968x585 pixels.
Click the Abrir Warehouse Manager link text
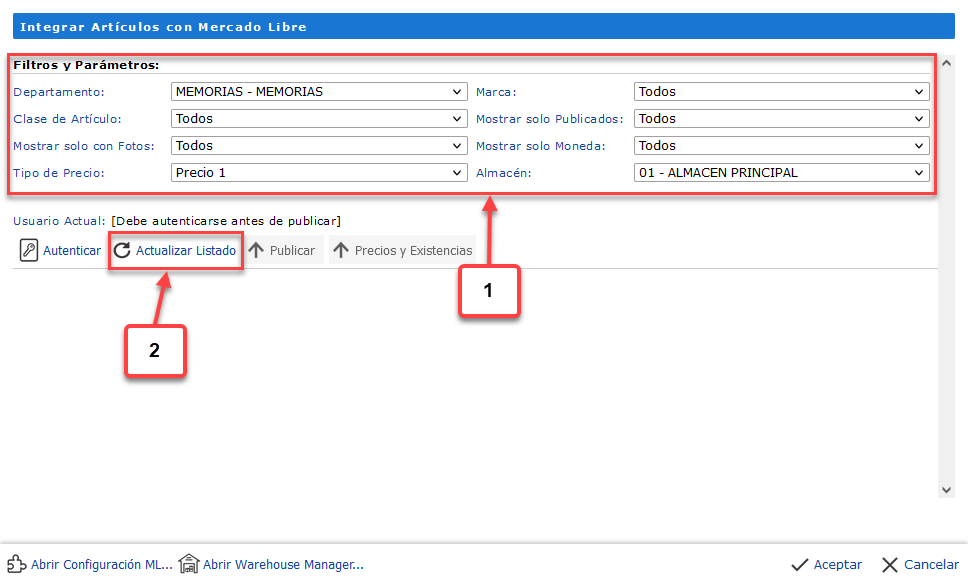[x=283, y=565]
